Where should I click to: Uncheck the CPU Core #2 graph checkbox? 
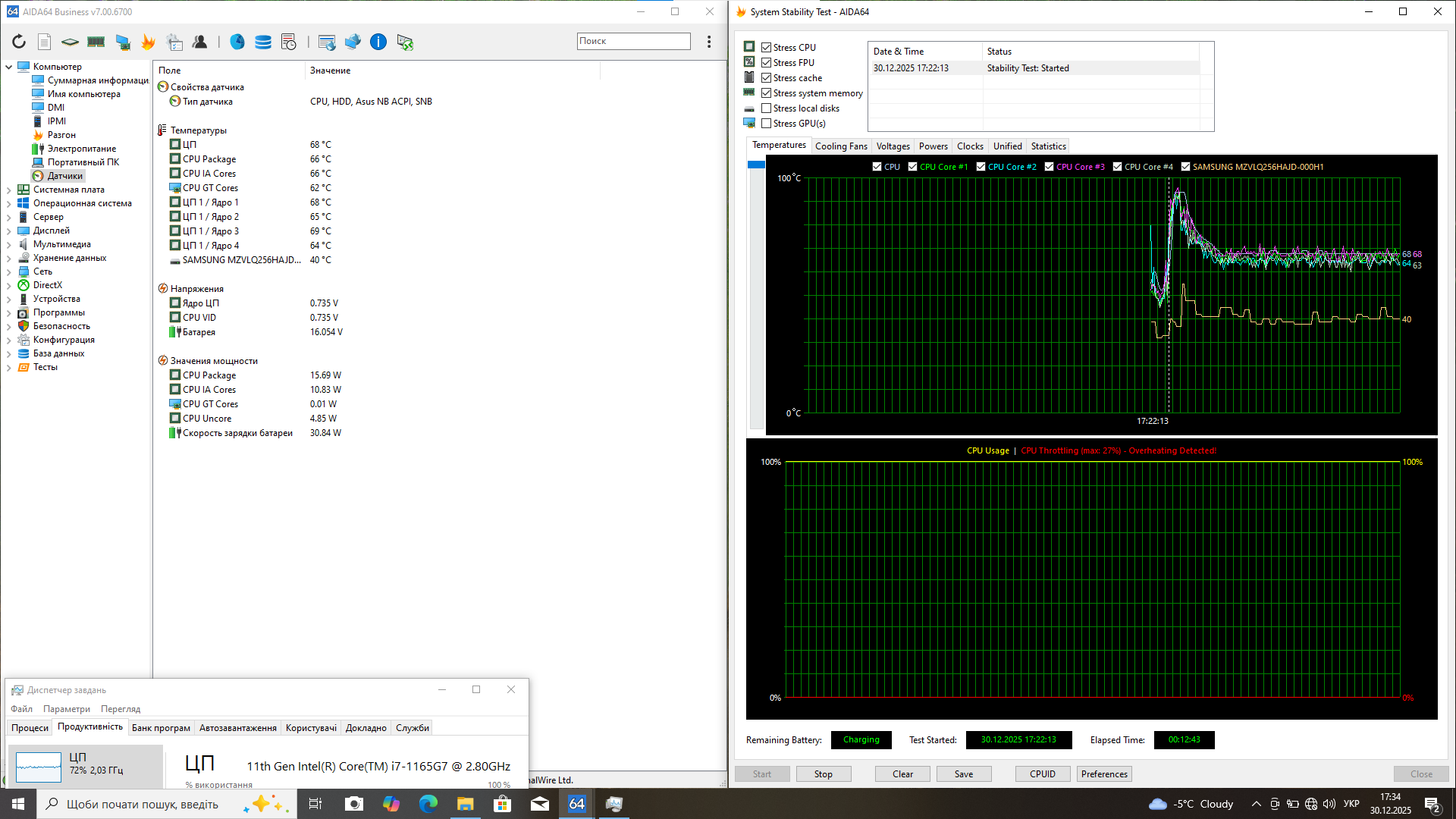point(981,167)
